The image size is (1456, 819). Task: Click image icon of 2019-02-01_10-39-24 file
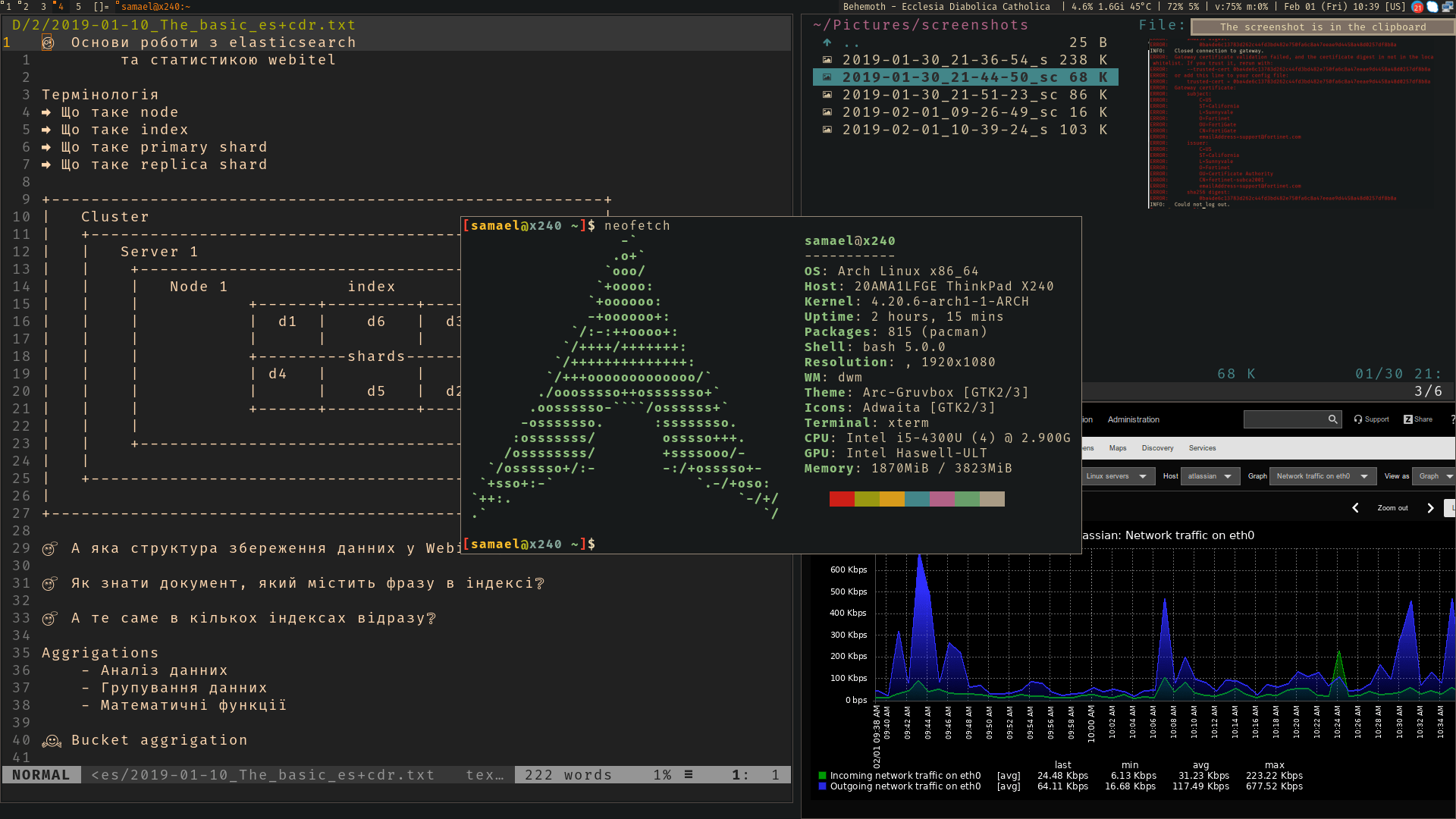click(x=827, y=129)
